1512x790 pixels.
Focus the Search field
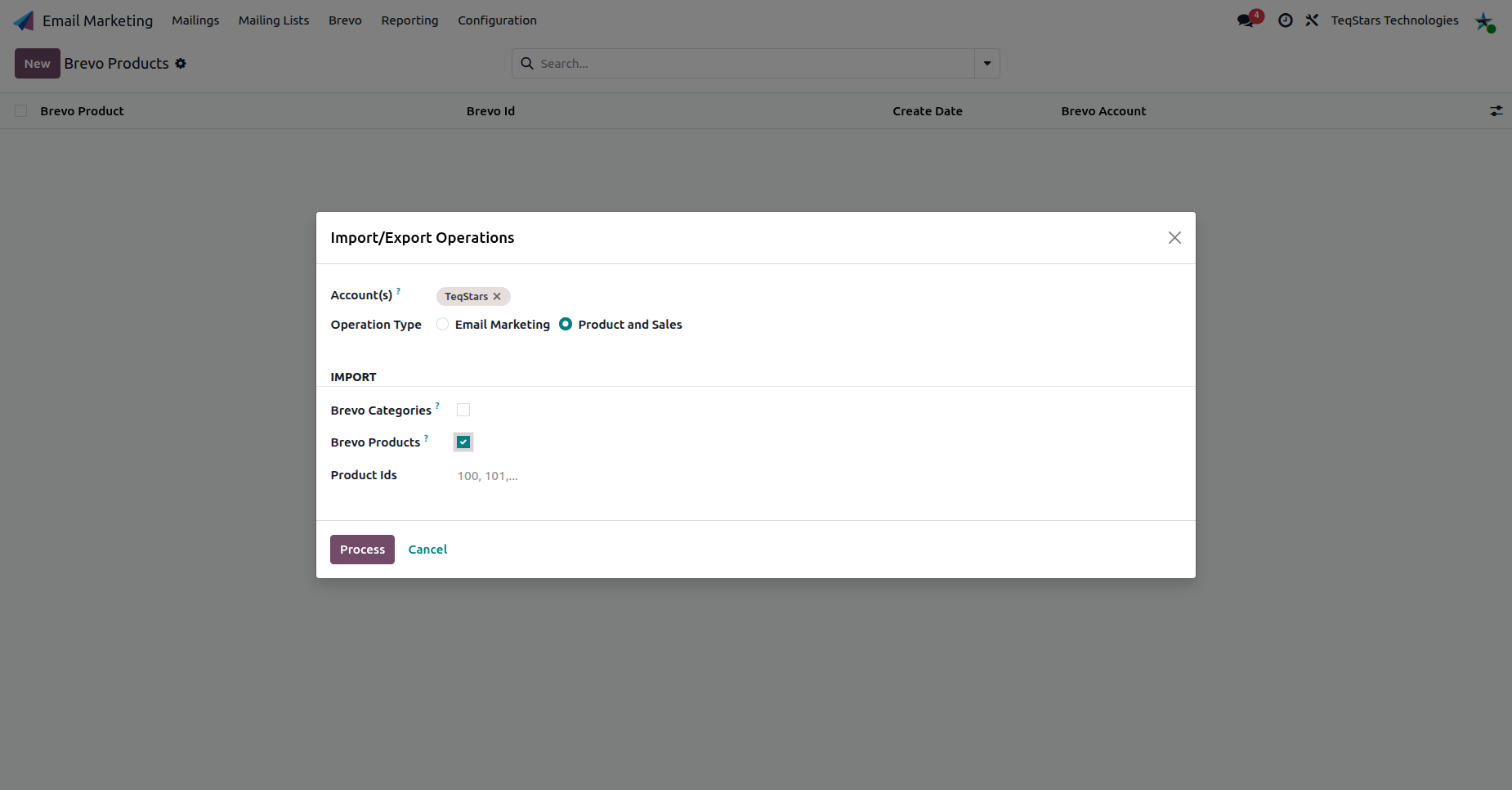pos(756,63)
